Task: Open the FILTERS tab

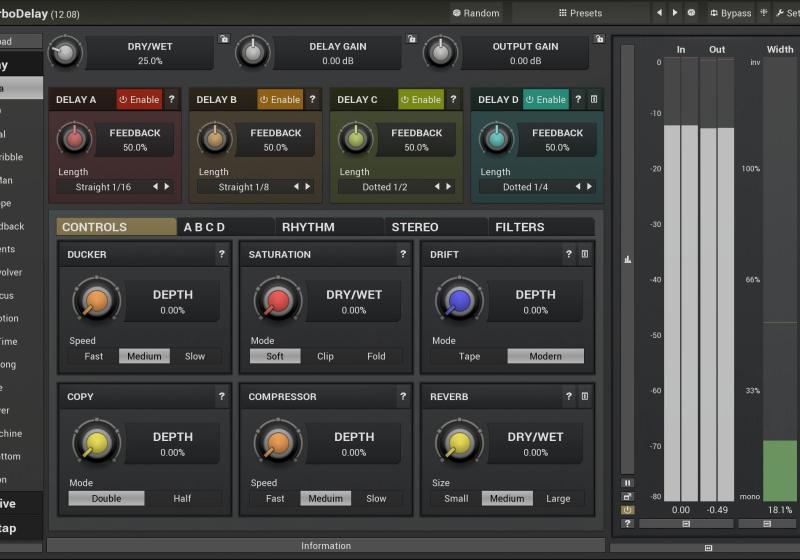Action: pyautogui.click(x=520, y=227)
